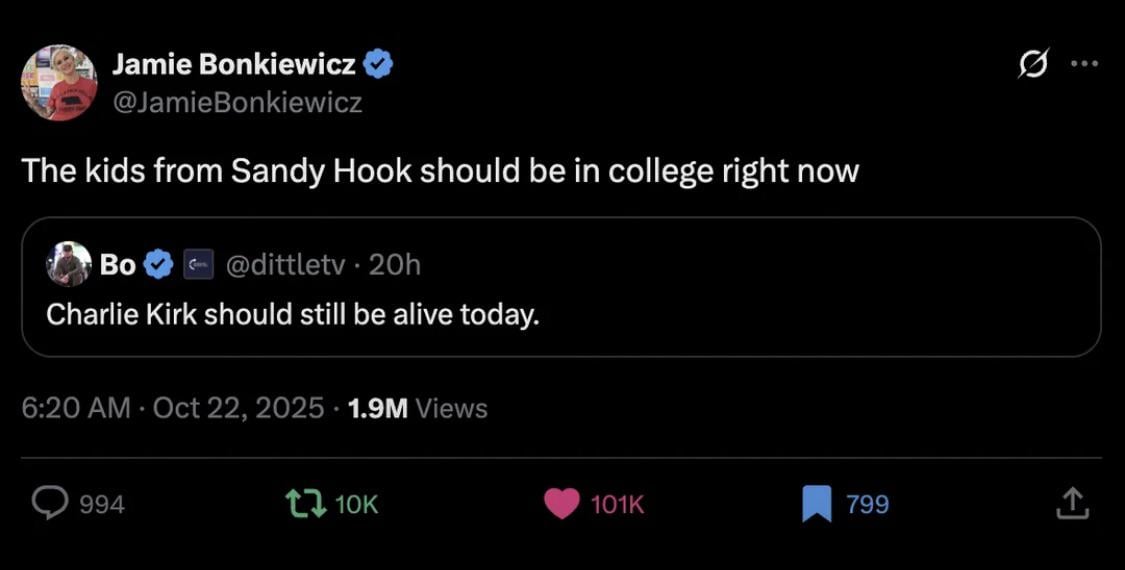Open Jamie Bonkiewicz's profile picture
The height and width of the screenshot is (570, 1125).
pos(59,83)
